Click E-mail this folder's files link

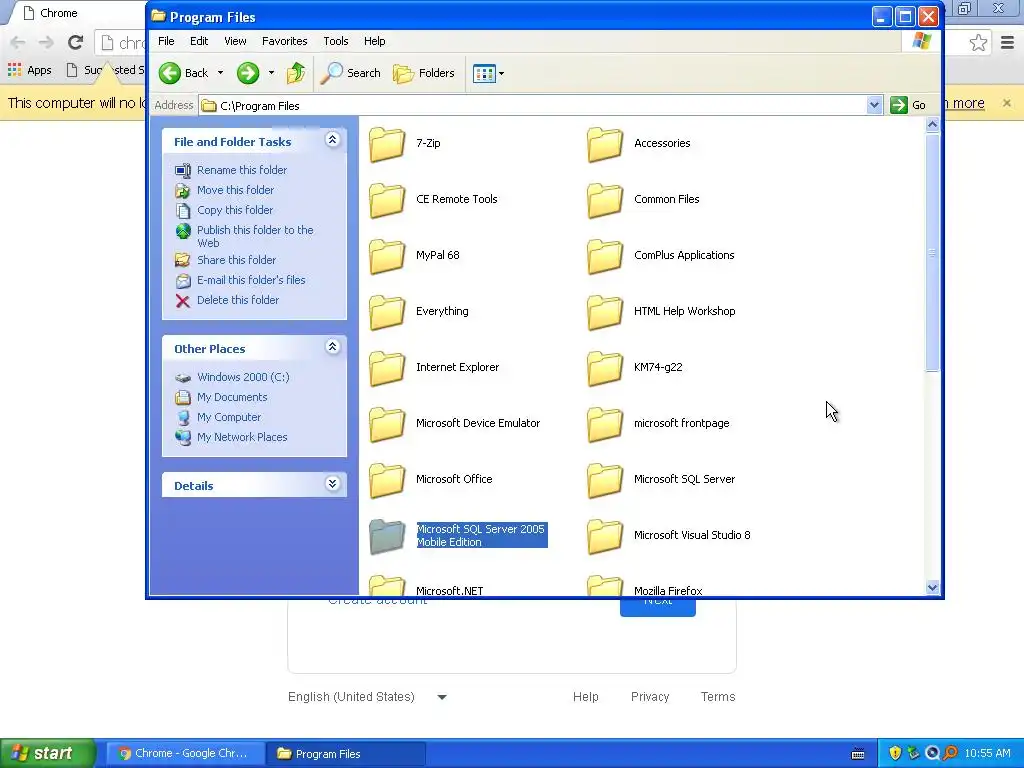pyautogui.click(x=251, y=280)
